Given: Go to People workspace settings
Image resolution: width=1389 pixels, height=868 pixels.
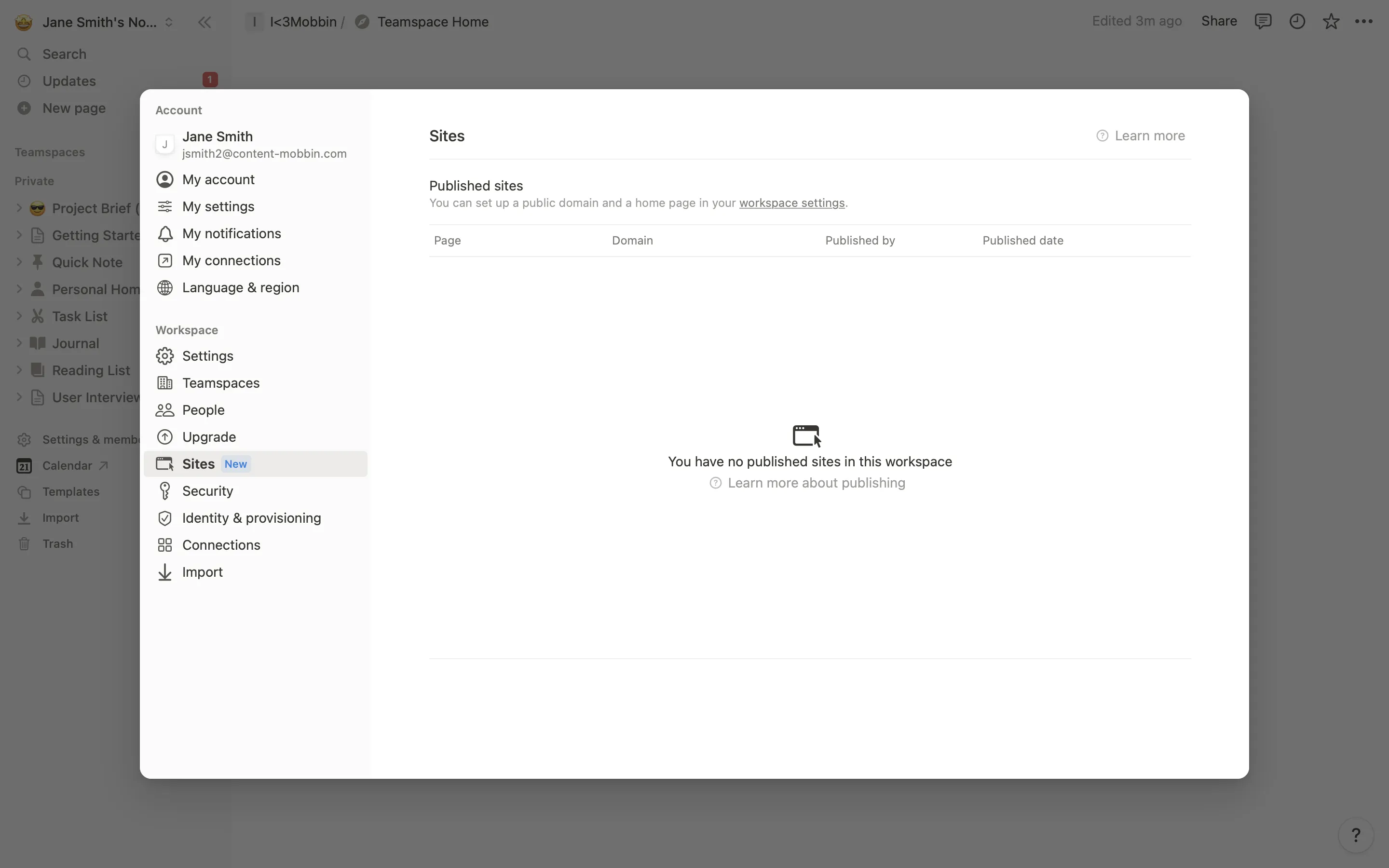Looking at the screenshot, I should click(203, 410).
